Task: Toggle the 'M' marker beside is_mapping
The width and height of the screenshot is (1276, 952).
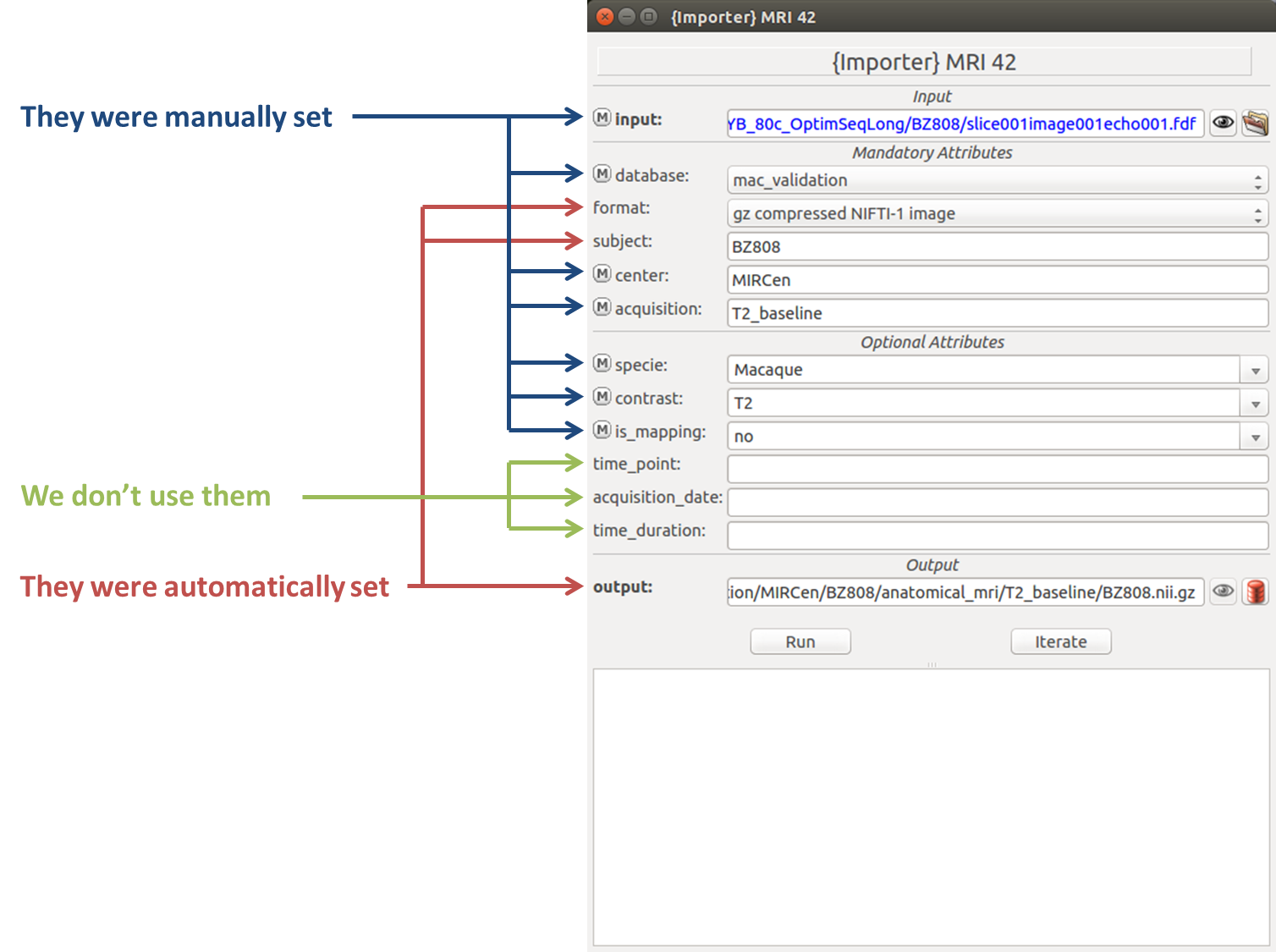Action: click(x=602, y=430)
